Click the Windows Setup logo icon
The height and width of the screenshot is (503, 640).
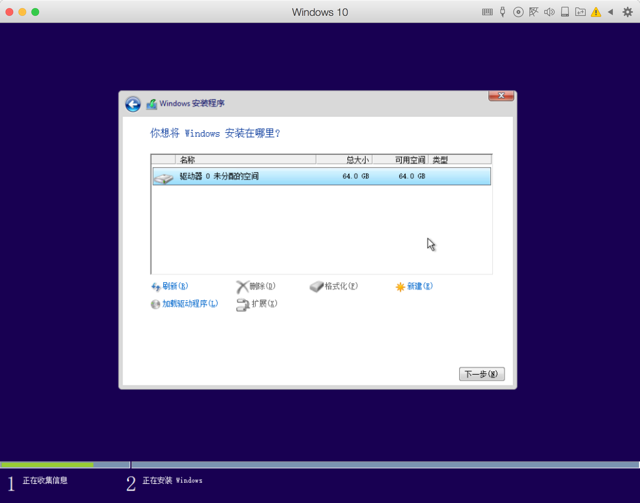coord(151,104)
